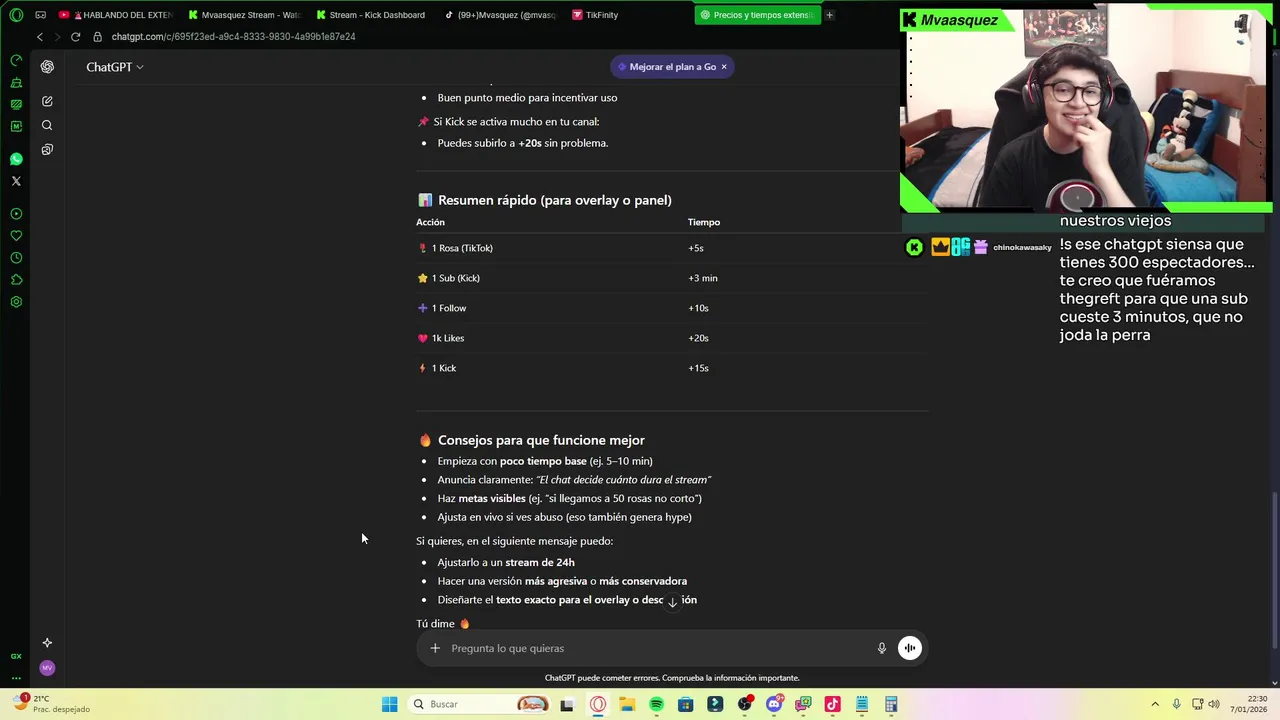Switch to the Mvaasquez Stream tab
The width and height of the screenshot is (1280, 720).
[x=244, y=15]
